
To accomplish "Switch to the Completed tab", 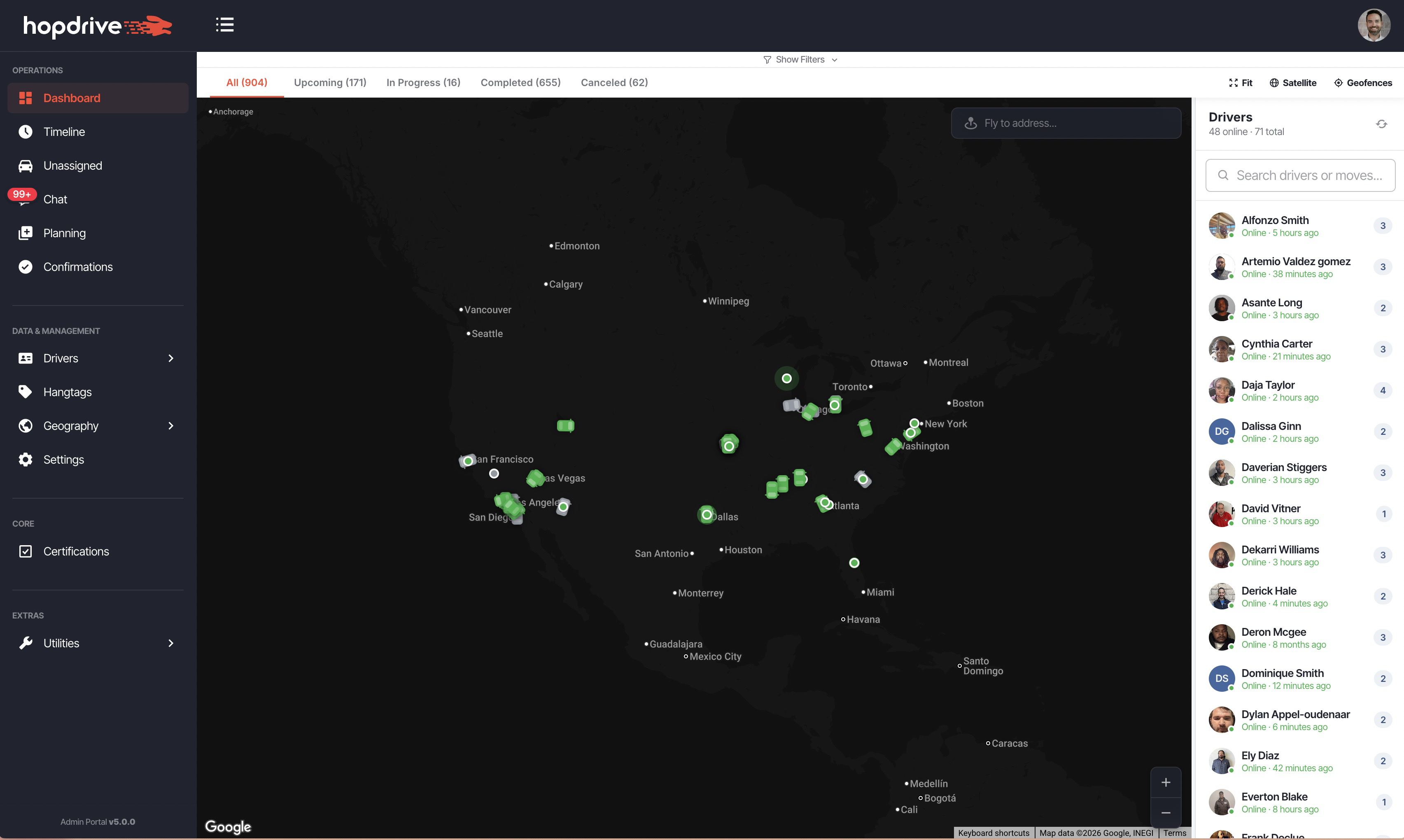I will coord(520,82).
